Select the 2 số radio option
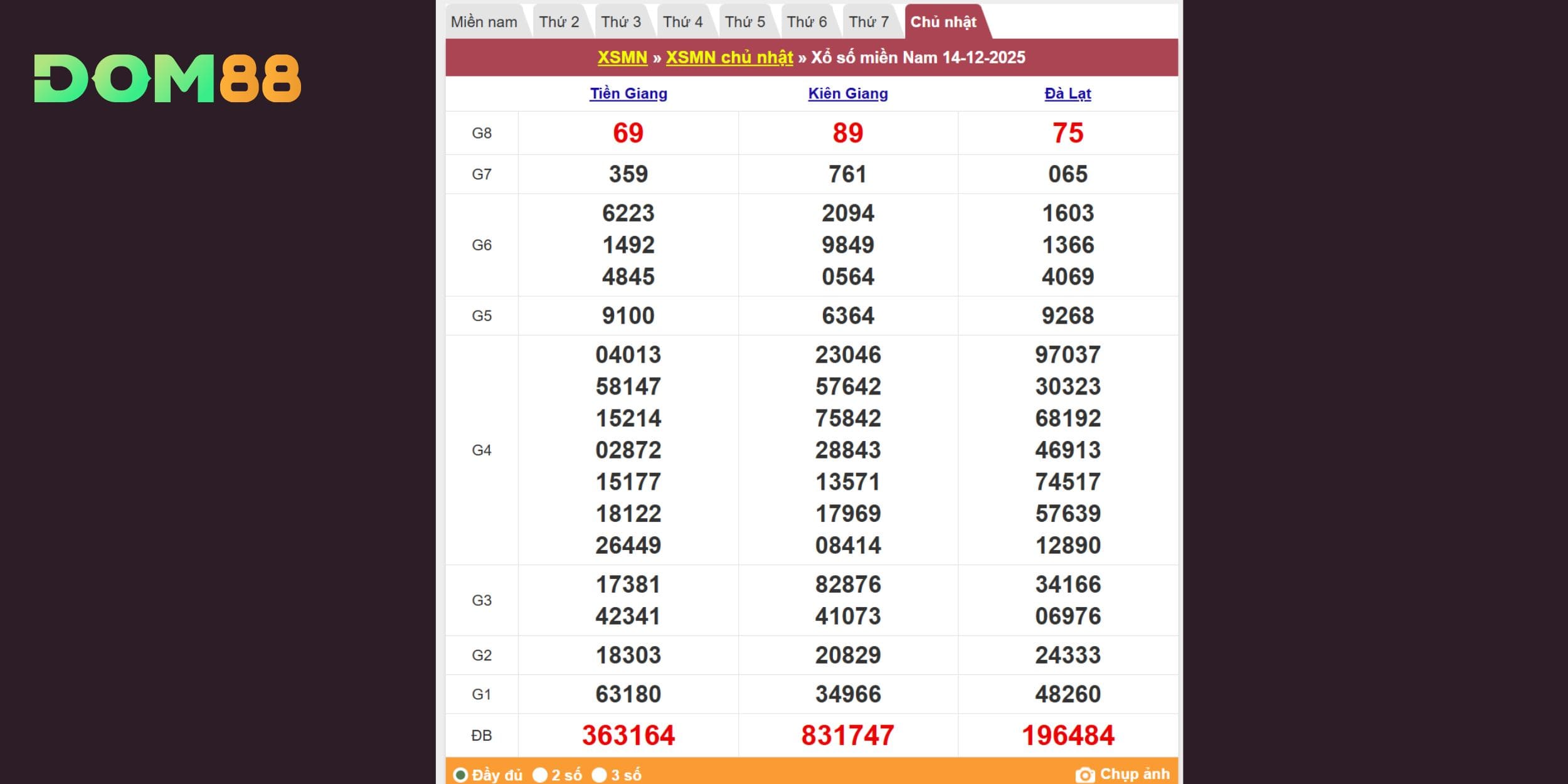1568x784 pixels. coord(540,775)
